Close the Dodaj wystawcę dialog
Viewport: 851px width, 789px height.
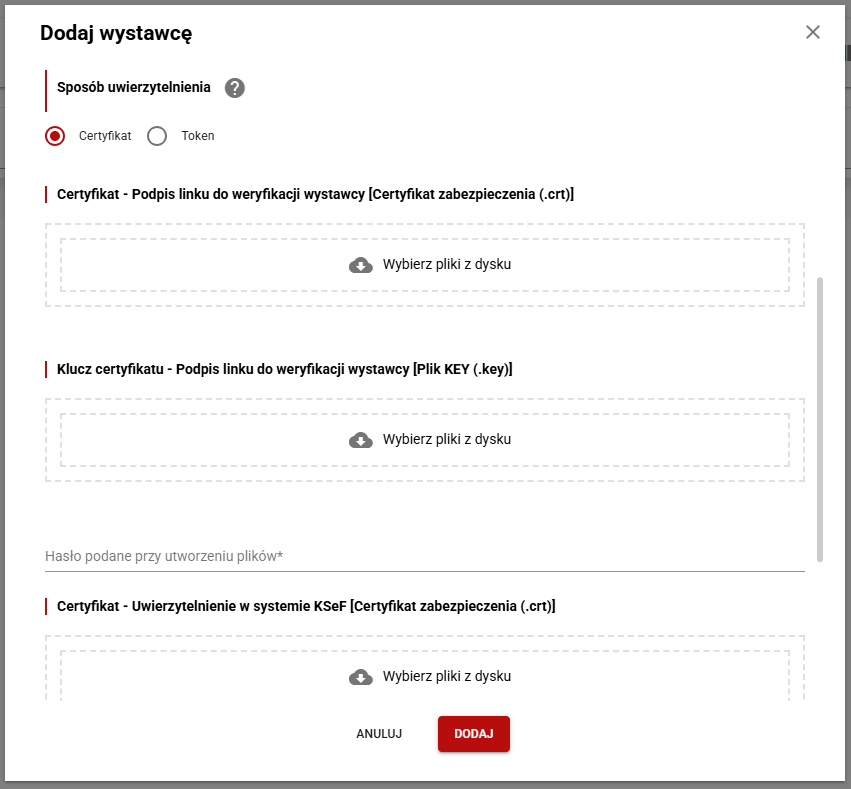[x=813, y=32]
